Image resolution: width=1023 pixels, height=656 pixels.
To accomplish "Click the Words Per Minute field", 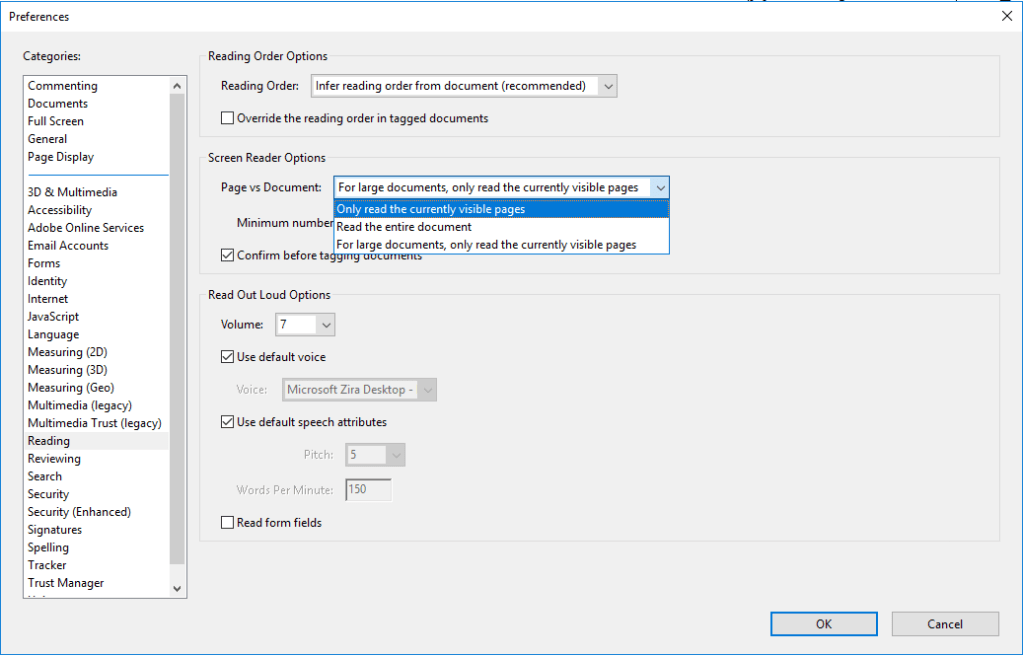I will click(x=368, y=490).
